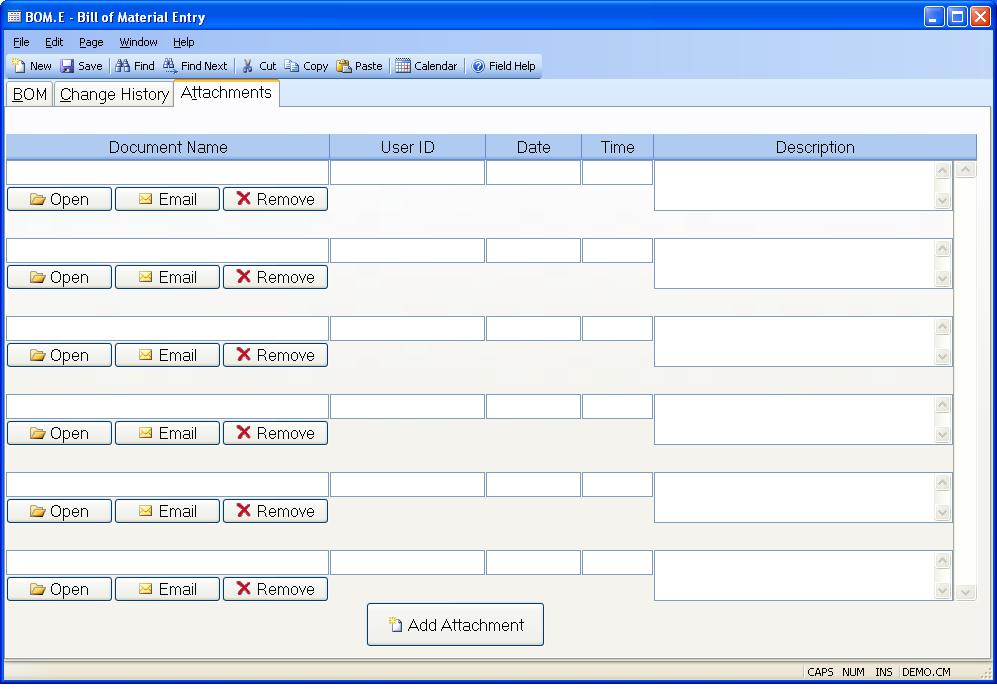The height and width of the screenshot is (689, 997).
Task: Open the Calendar from the toolbar
Action: click(x=403, y=66)
